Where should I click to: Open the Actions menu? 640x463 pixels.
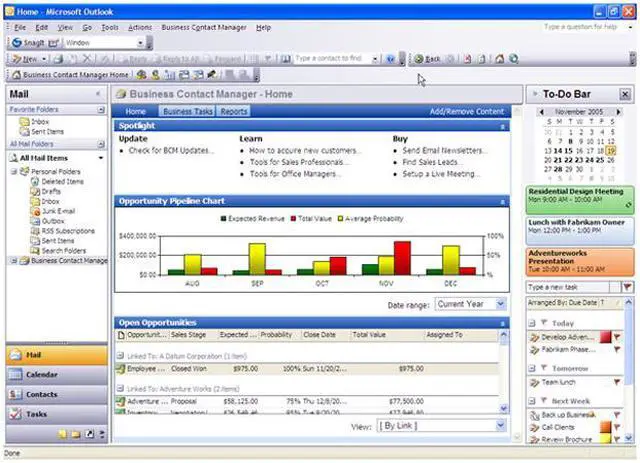pos(140,27)
